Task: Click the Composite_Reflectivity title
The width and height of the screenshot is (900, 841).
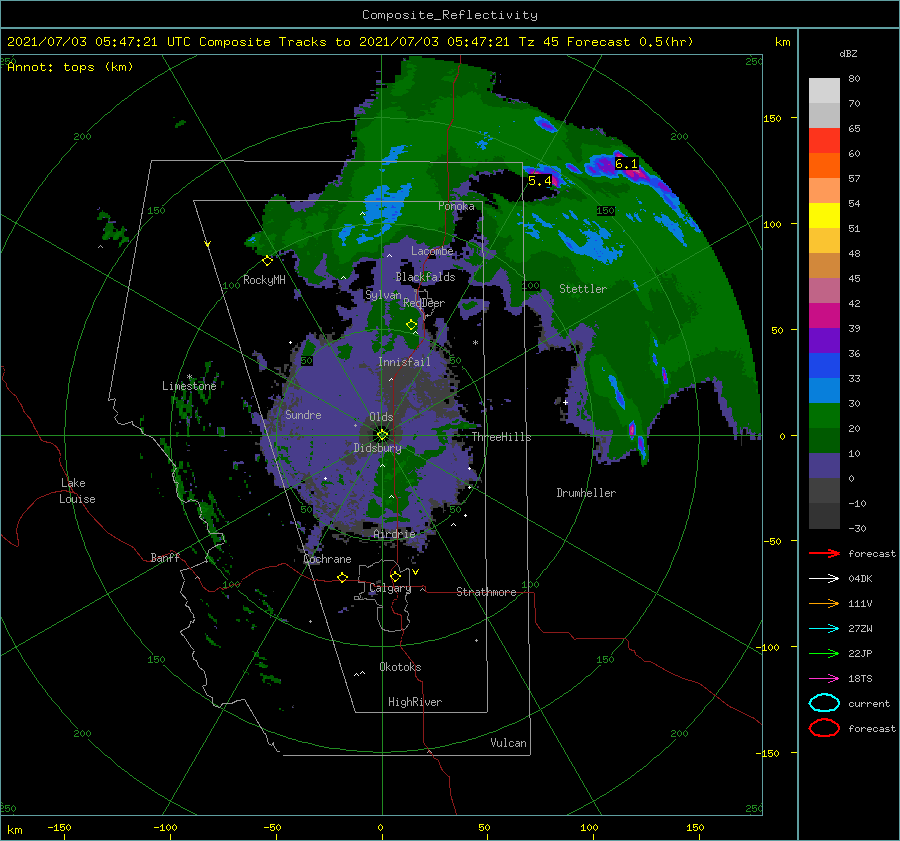Action: (449, 15)
